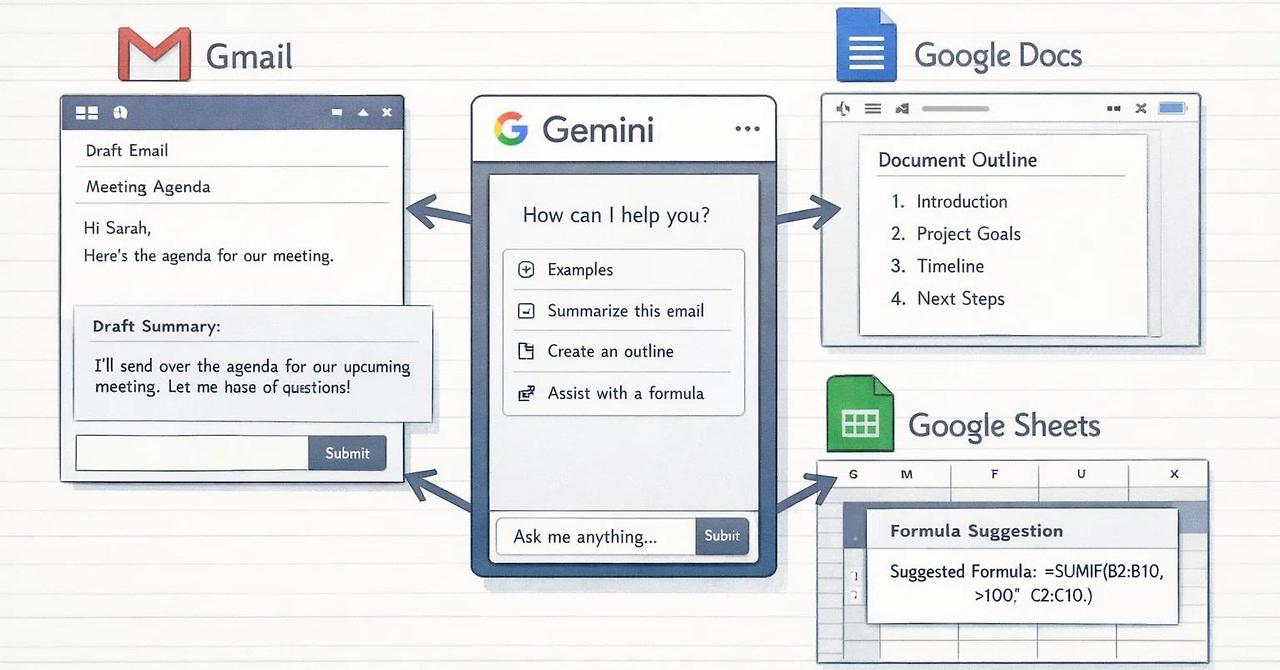The image size is (1280, 670).
Task: Open the three-dot menu in Gemini panel
Action: [747, 129]
